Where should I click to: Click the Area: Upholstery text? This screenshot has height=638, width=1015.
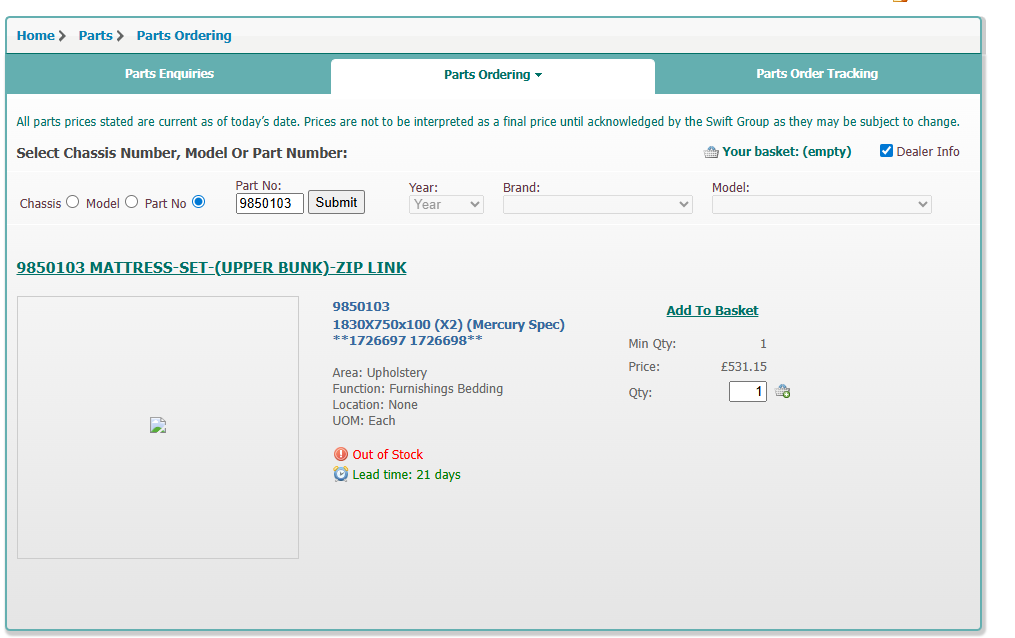pyautogui.click(x=379, y=373)
